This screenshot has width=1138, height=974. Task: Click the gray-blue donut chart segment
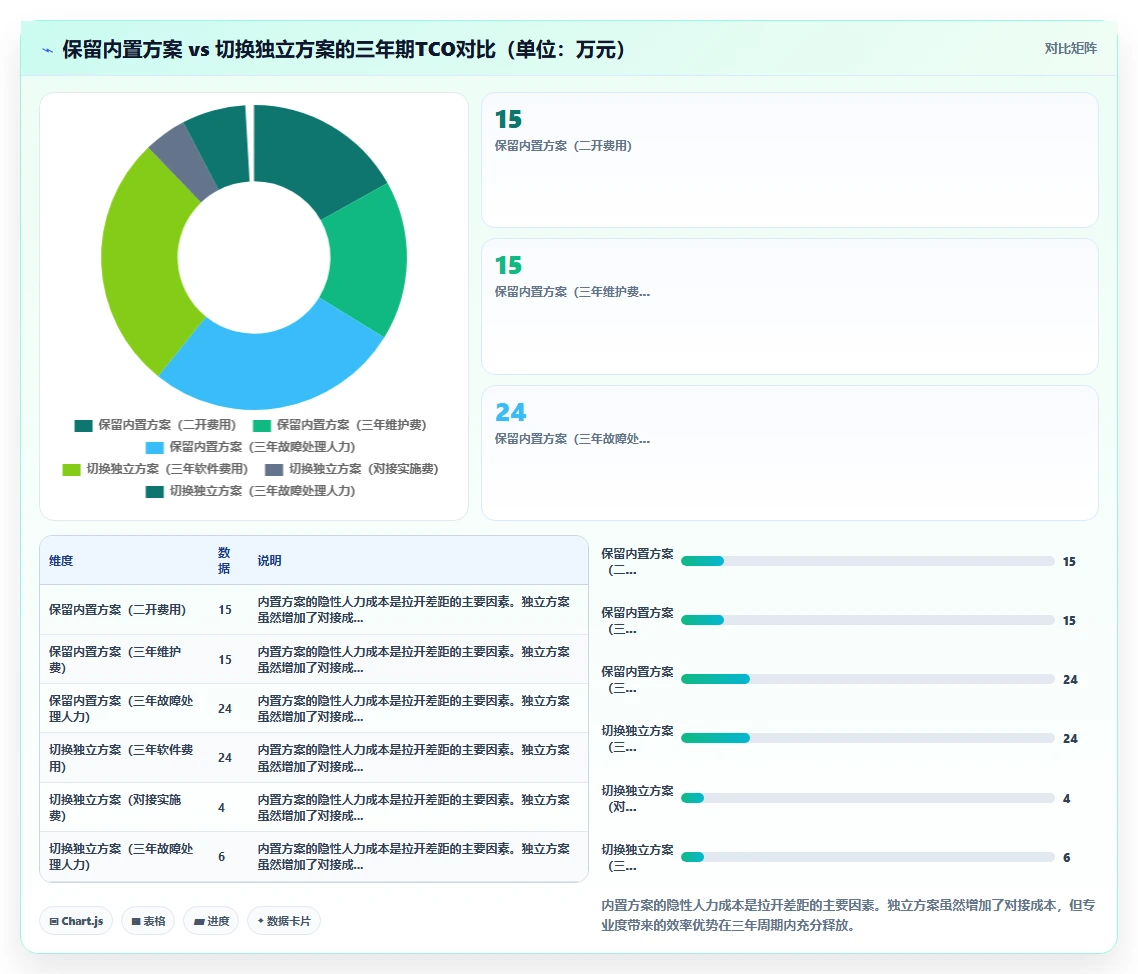click(x=181, y=160)
